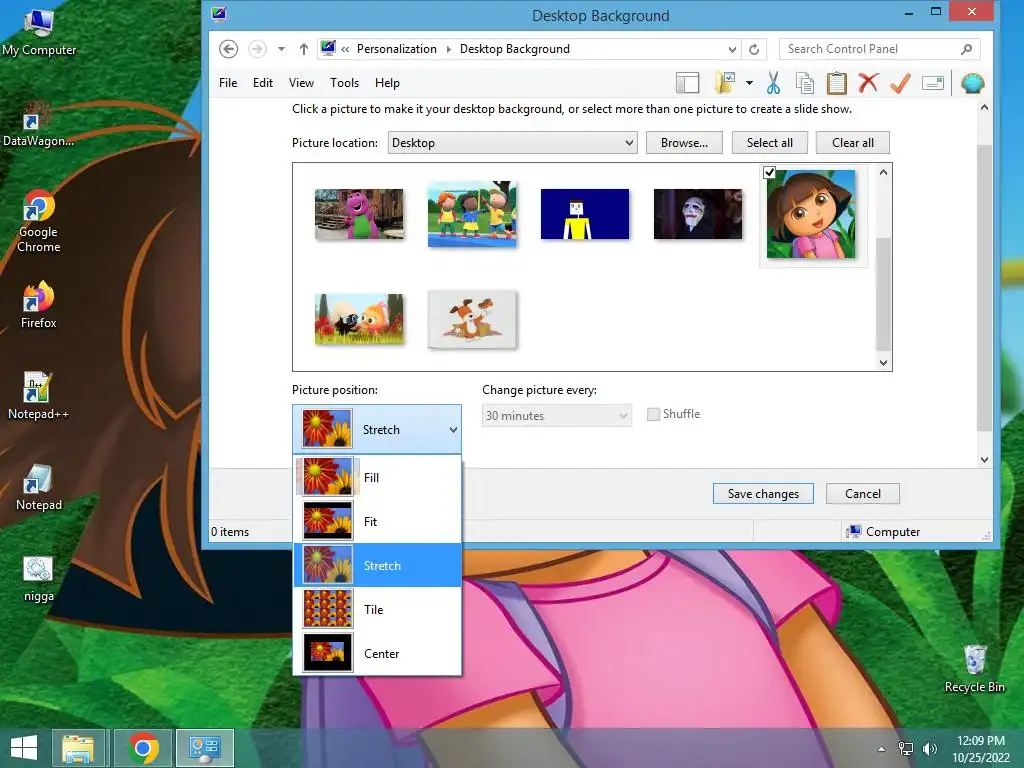Choose Fit picture position
1024x768 pixels.
(377, 521)
